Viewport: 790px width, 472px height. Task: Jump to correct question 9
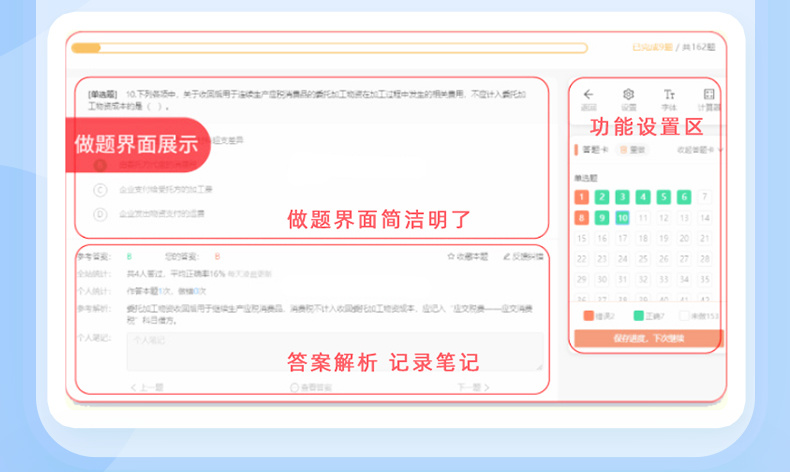(x=602, y=218)
